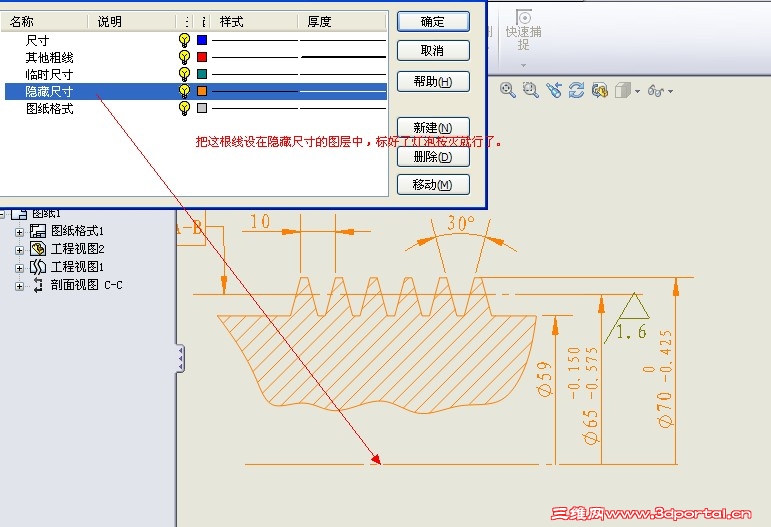The image size is (771, 527).
Task: Click the rotate view refresh icon
Action: point(576,90)
